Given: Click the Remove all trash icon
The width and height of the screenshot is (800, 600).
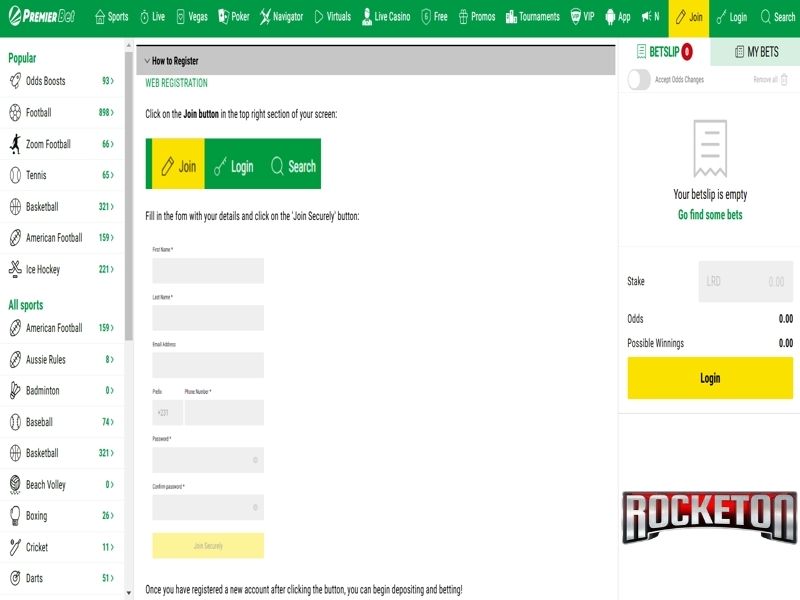Looking at the screenshot, I should [784, 80].
